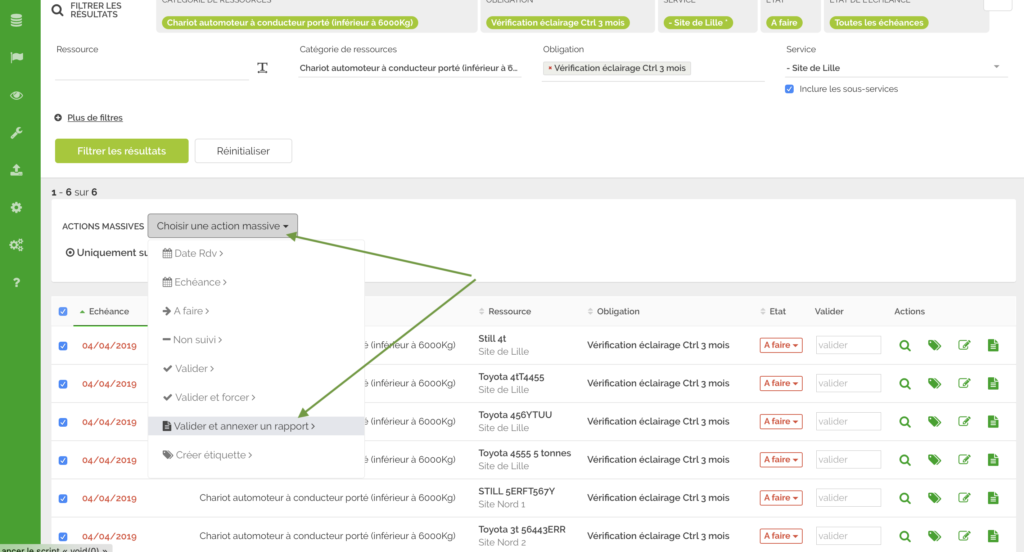Viewport: 1024px width, 552px height.
Task: Uncheck 'Inclure les sous-services' checkbox
Action: 790,89
